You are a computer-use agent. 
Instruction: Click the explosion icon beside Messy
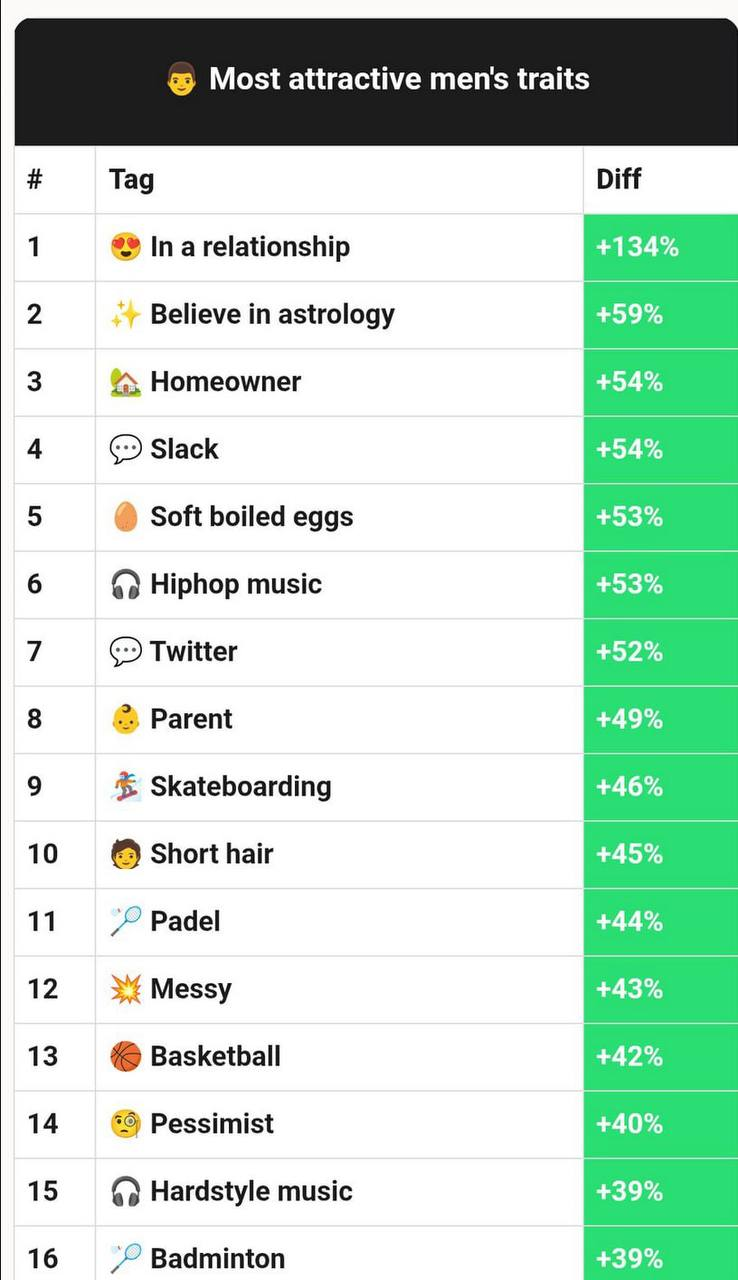[126, 989]
